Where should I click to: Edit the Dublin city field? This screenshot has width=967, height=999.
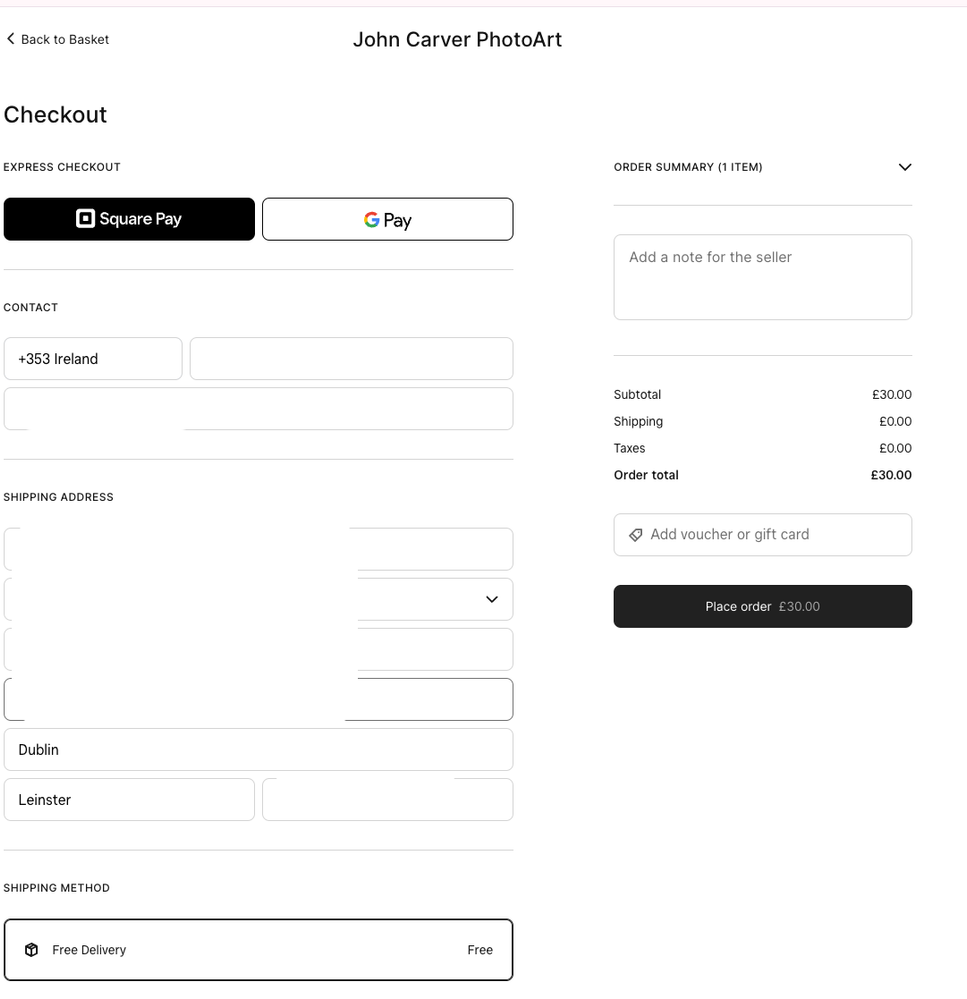click(258, 749)
